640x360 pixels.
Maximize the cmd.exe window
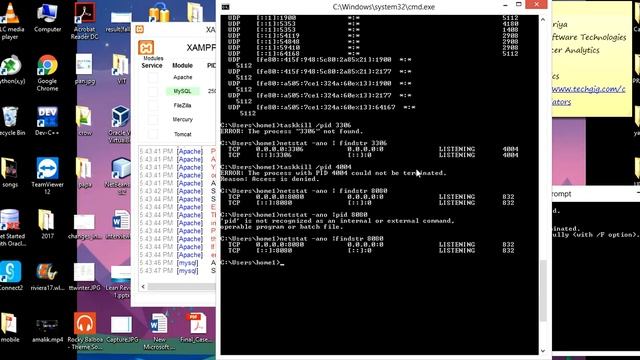[x=519, y=4]
